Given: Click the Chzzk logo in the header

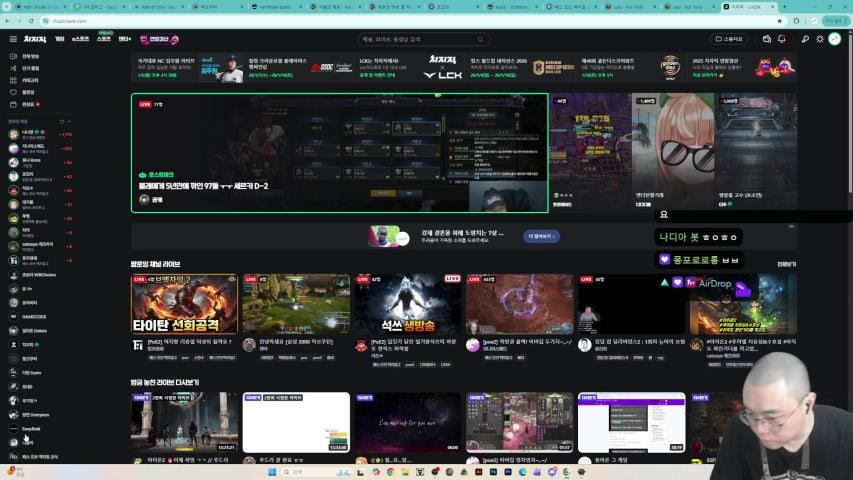Looking at the screenshot, I should pyautogui.click(x=35, y=39).
